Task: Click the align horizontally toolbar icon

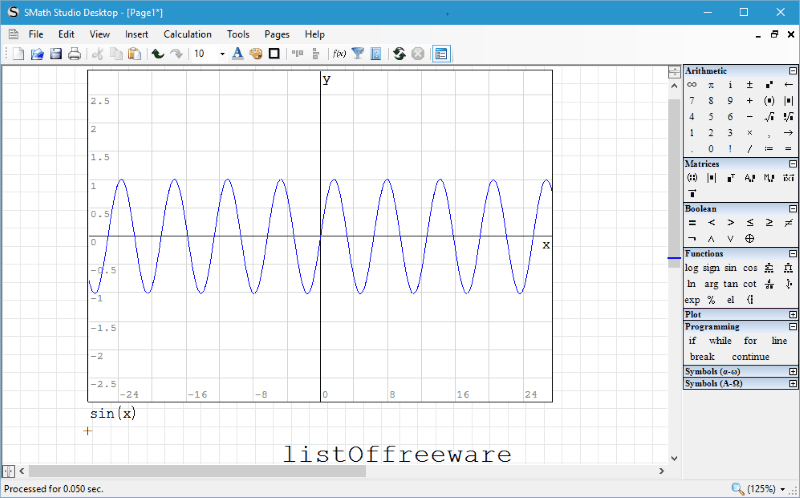Action: (x=297, y=54)
